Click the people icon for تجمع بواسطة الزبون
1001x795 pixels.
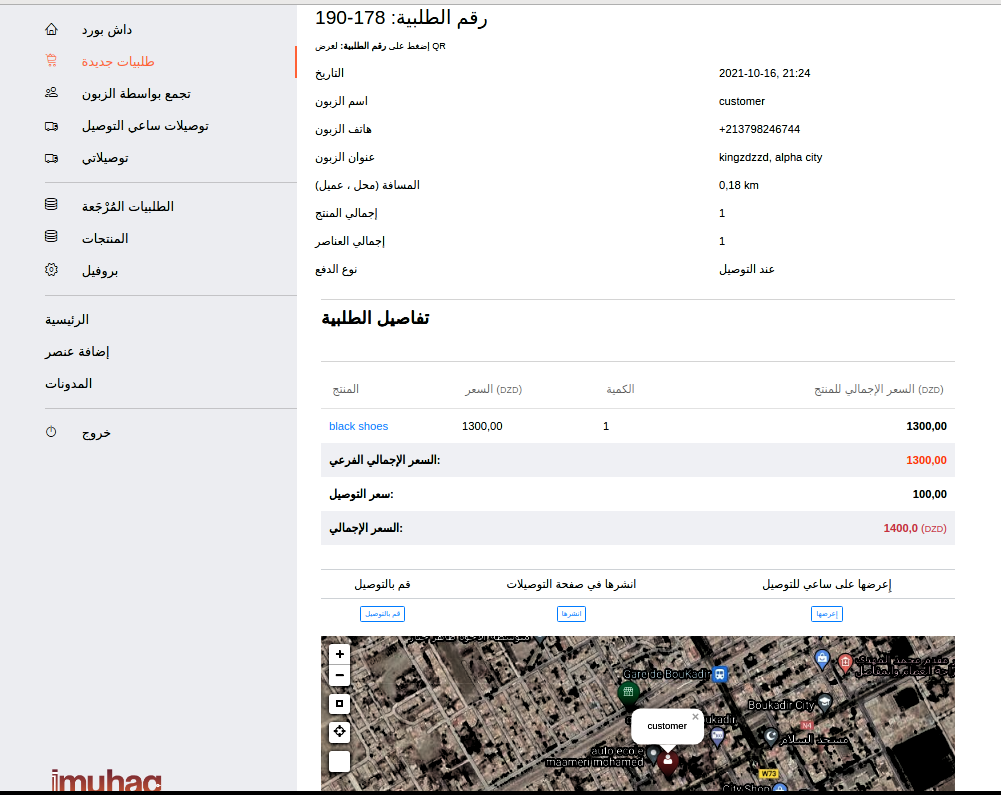click(51, 93)
